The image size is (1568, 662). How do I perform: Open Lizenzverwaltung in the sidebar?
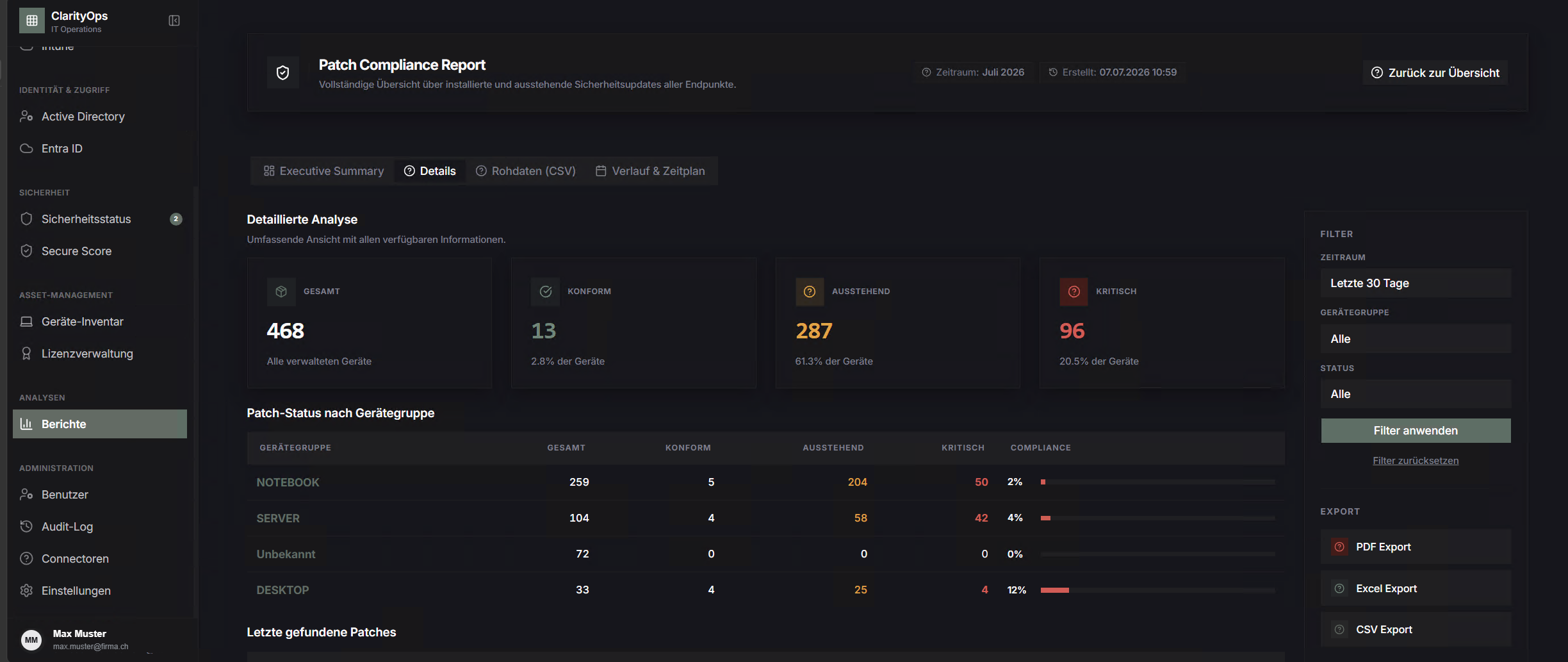tap(100, 354)
